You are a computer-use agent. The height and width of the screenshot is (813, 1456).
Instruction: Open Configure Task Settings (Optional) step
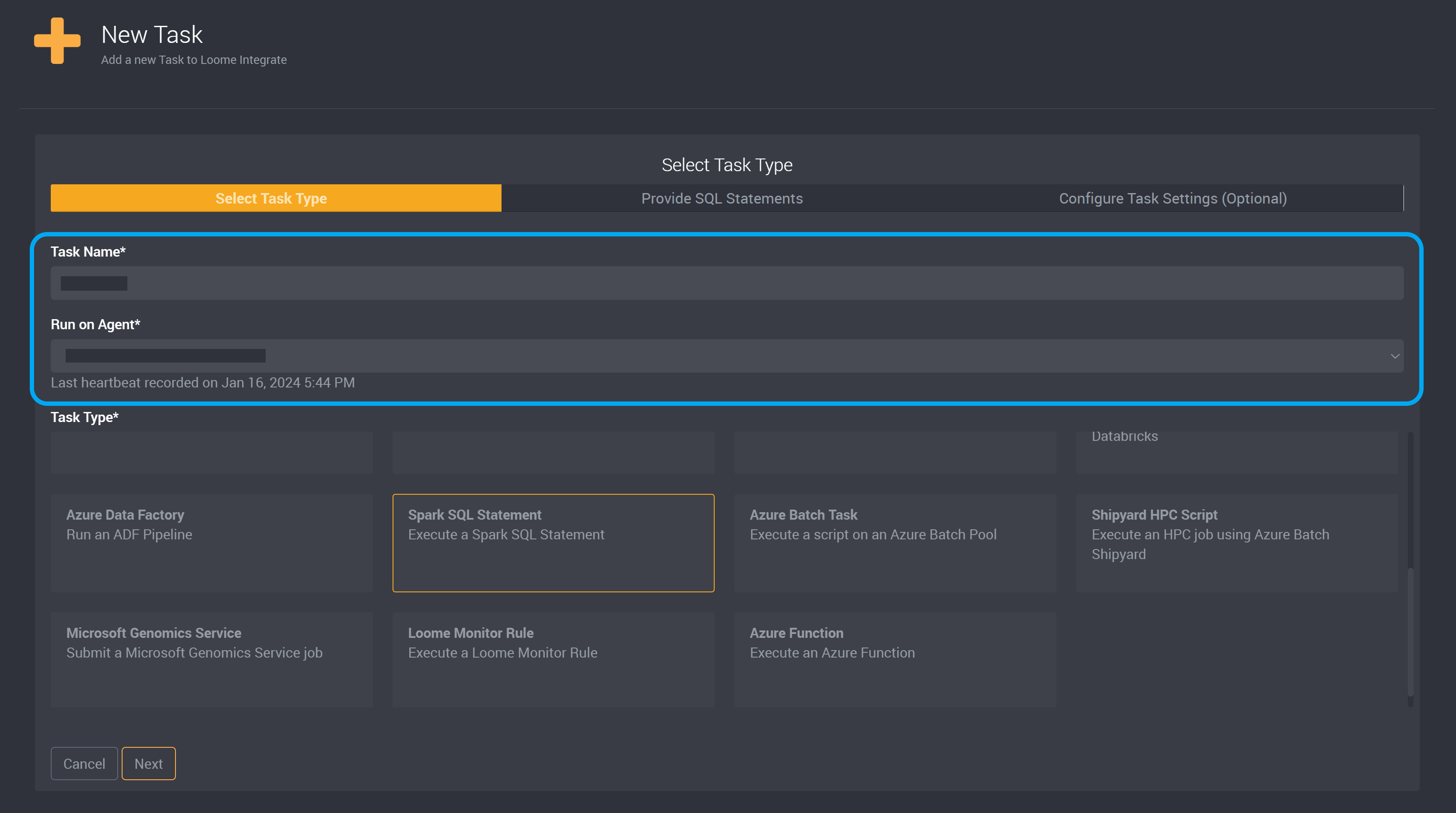tap(1173, 198)
